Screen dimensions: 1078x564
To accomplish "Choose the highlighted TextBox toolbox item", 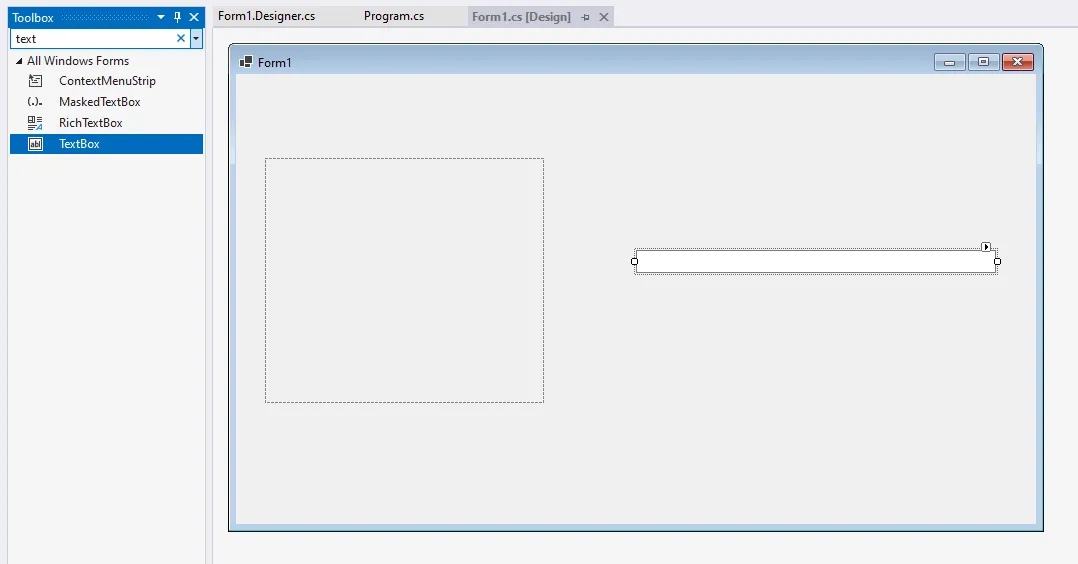I will [79, 144].
